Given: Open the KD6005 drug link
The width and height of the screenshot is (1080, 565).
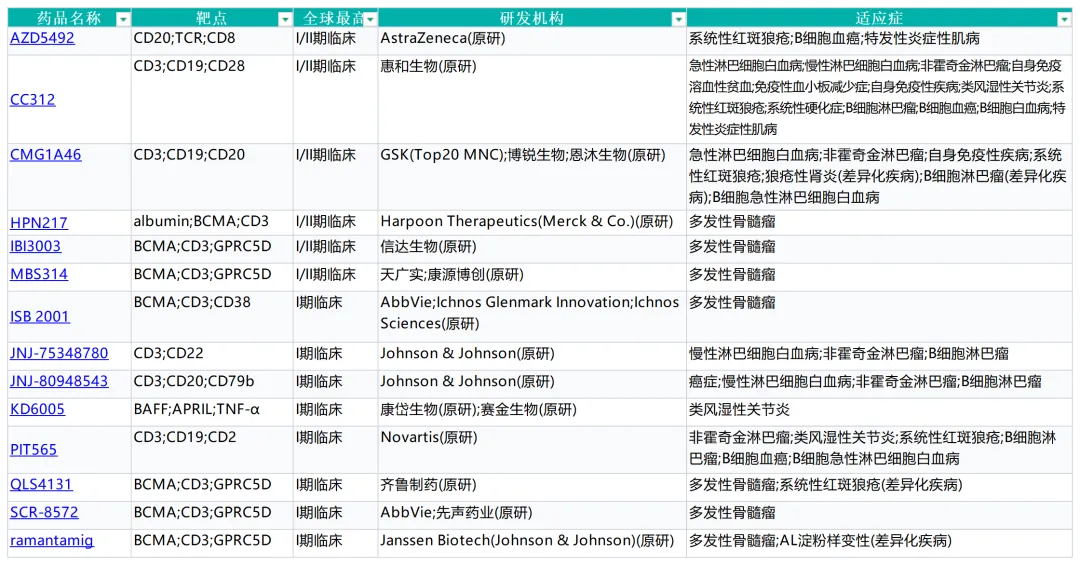Looking at the screenshot, I should click(37, 409).
